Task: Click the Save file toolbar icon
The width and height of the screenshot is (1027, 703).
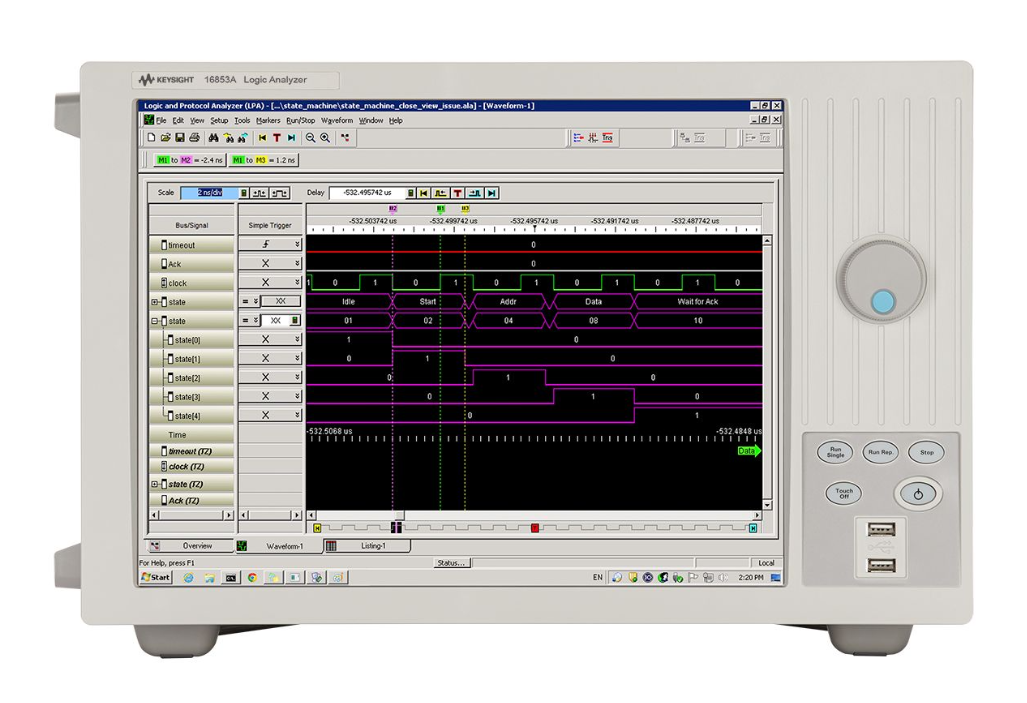Action: [x=180, y=138]
